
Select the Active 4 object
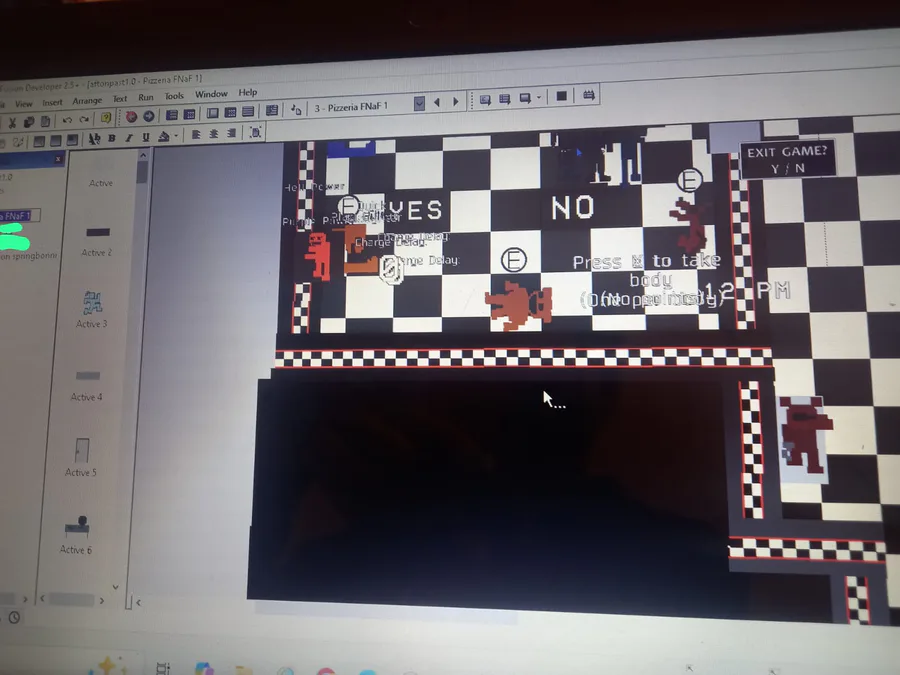87,386
